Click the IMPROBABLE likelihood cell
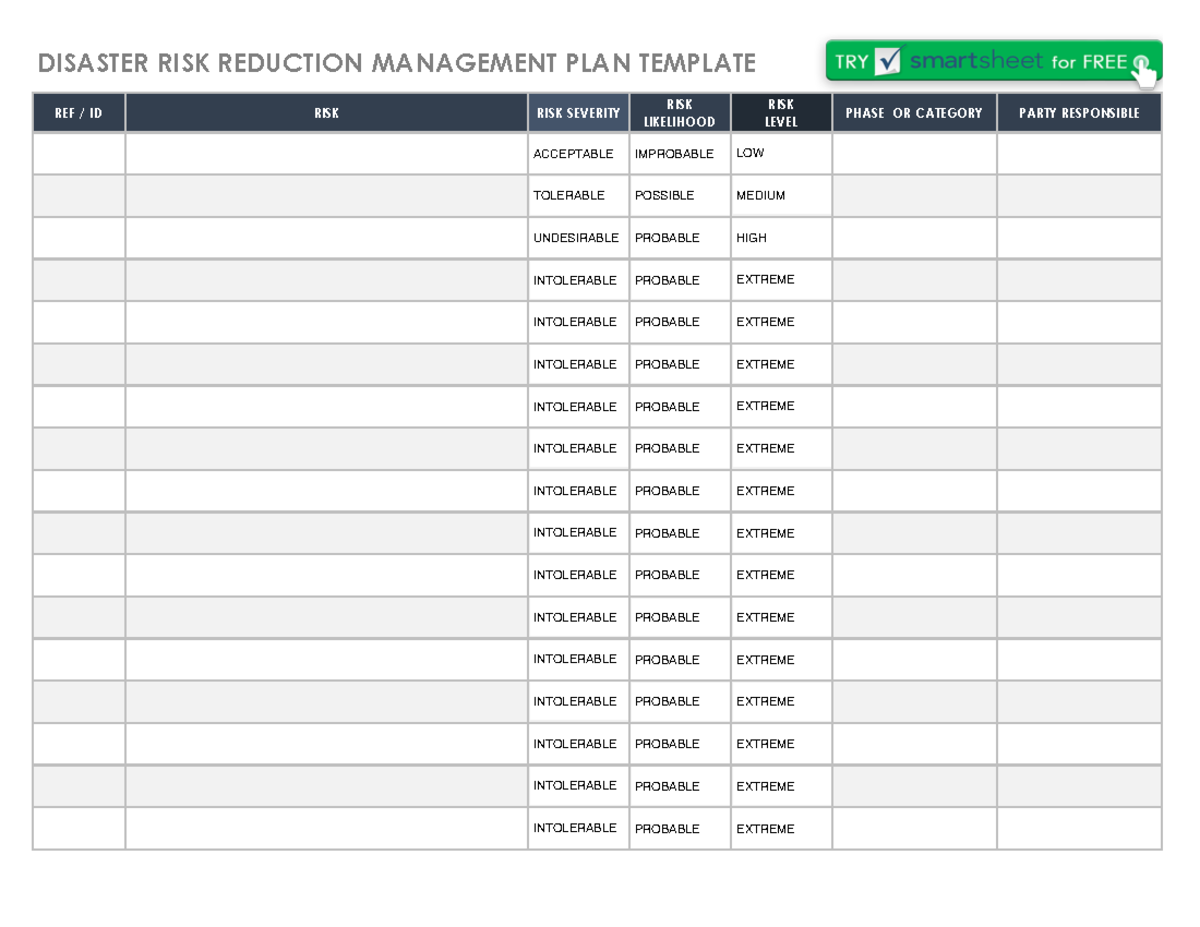This screenshot has width=1200, height=927. click(680, 154)
